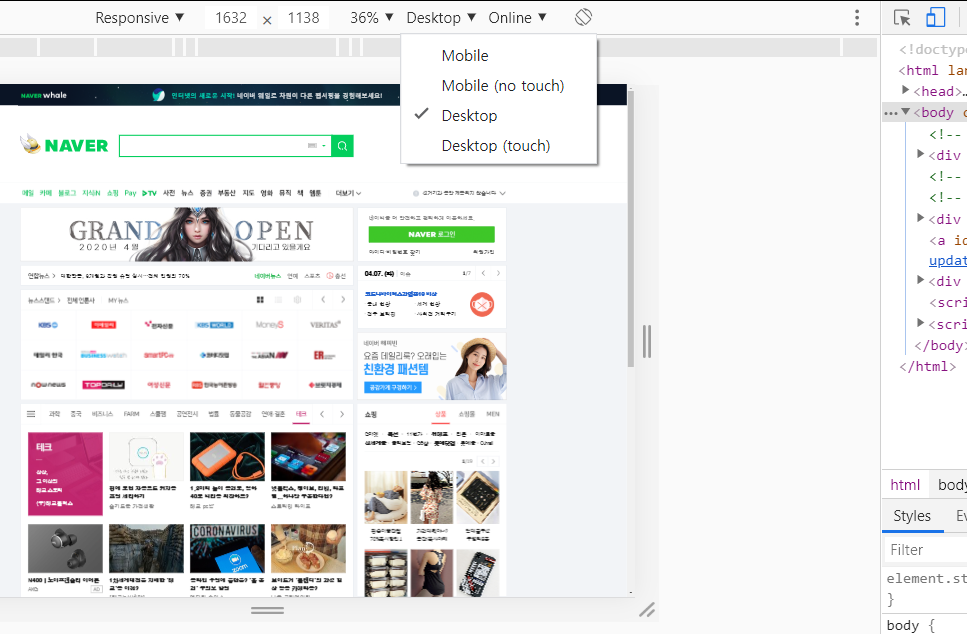The width and height of the screenshot is (967, 634).
Task: Open the GRAND OPEN banner ad
Action: click(187, 234)
